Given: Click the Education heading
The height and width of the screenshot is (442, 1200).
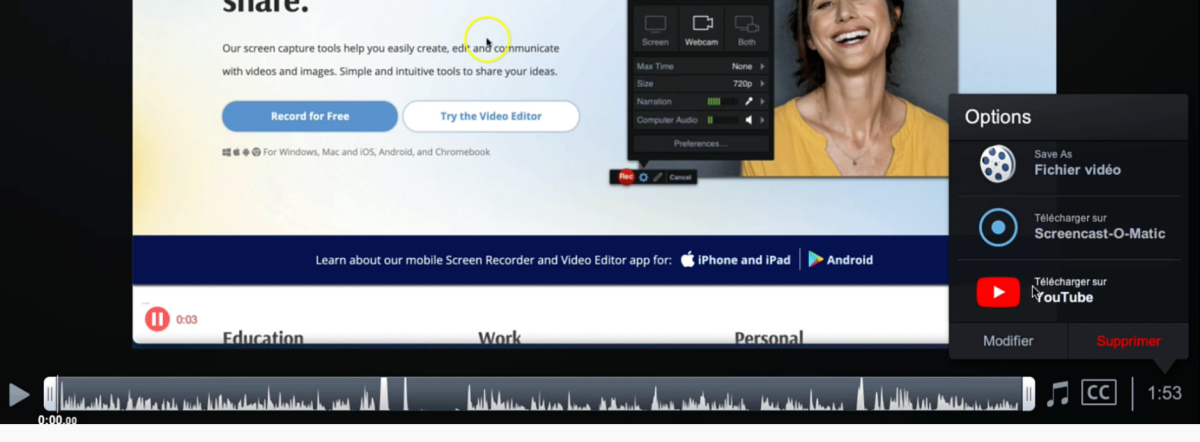Looking at the screenshot, I should pos(263,338).
